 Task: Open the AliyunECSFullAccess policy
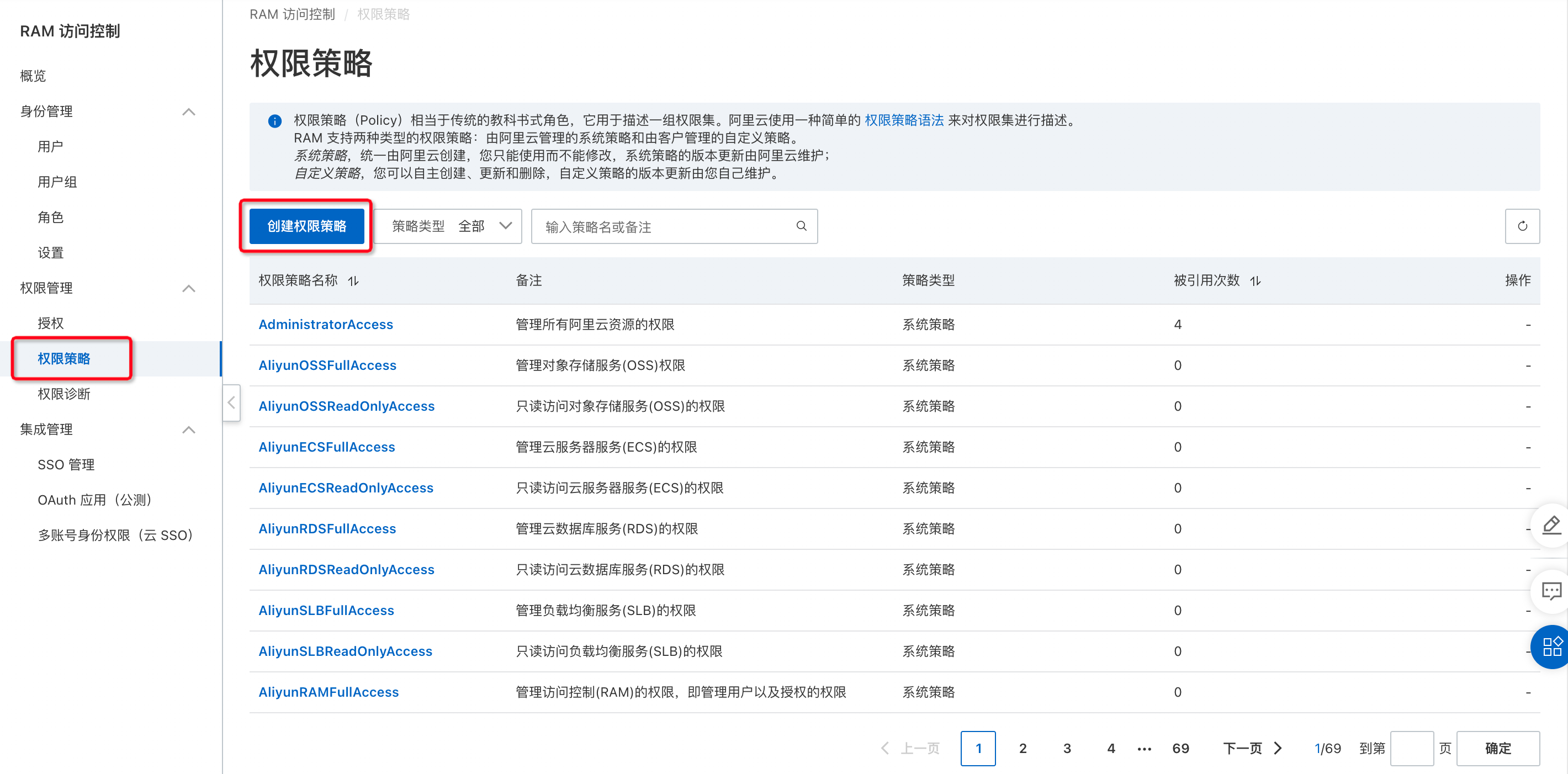coord(327,447)
